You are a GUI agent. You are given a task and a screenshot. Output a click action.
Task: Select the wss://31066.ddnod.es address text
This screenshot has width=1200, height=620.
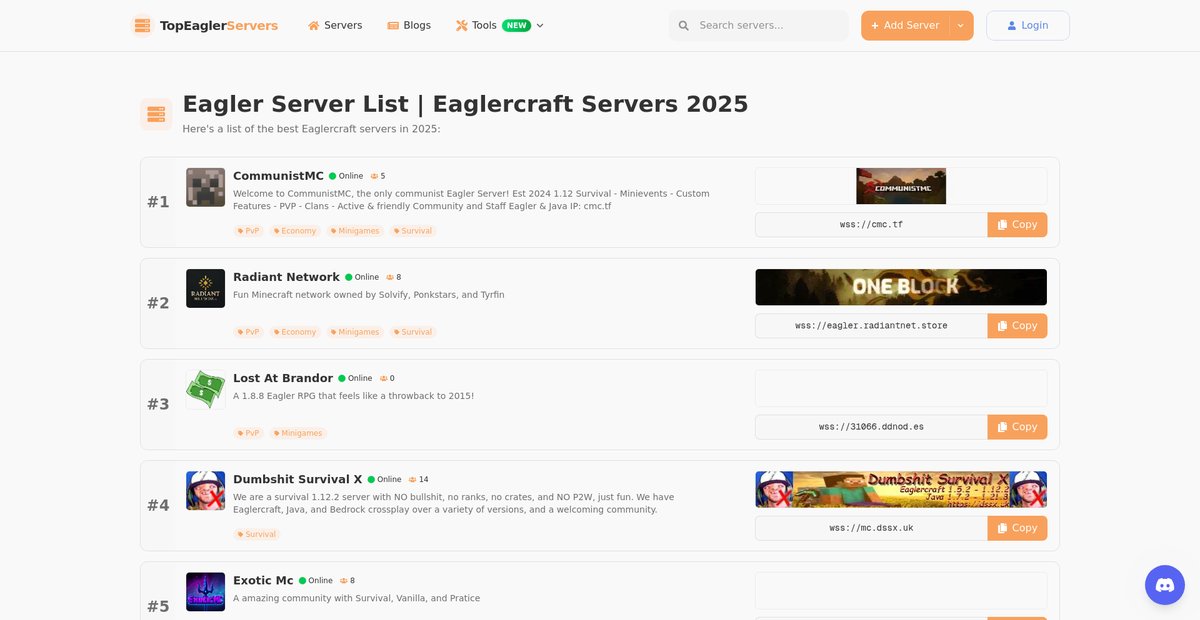coord(872,427)
